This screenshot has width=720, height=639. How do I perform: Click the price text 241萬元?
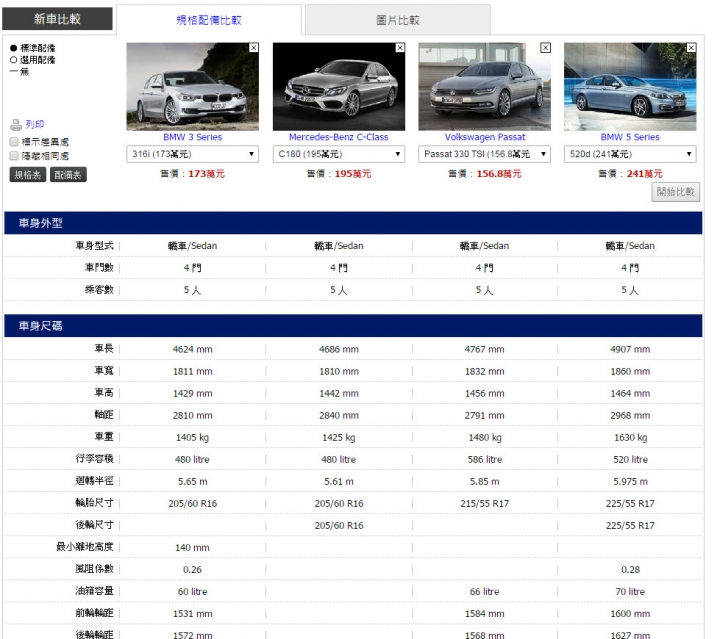pos(645,174)
